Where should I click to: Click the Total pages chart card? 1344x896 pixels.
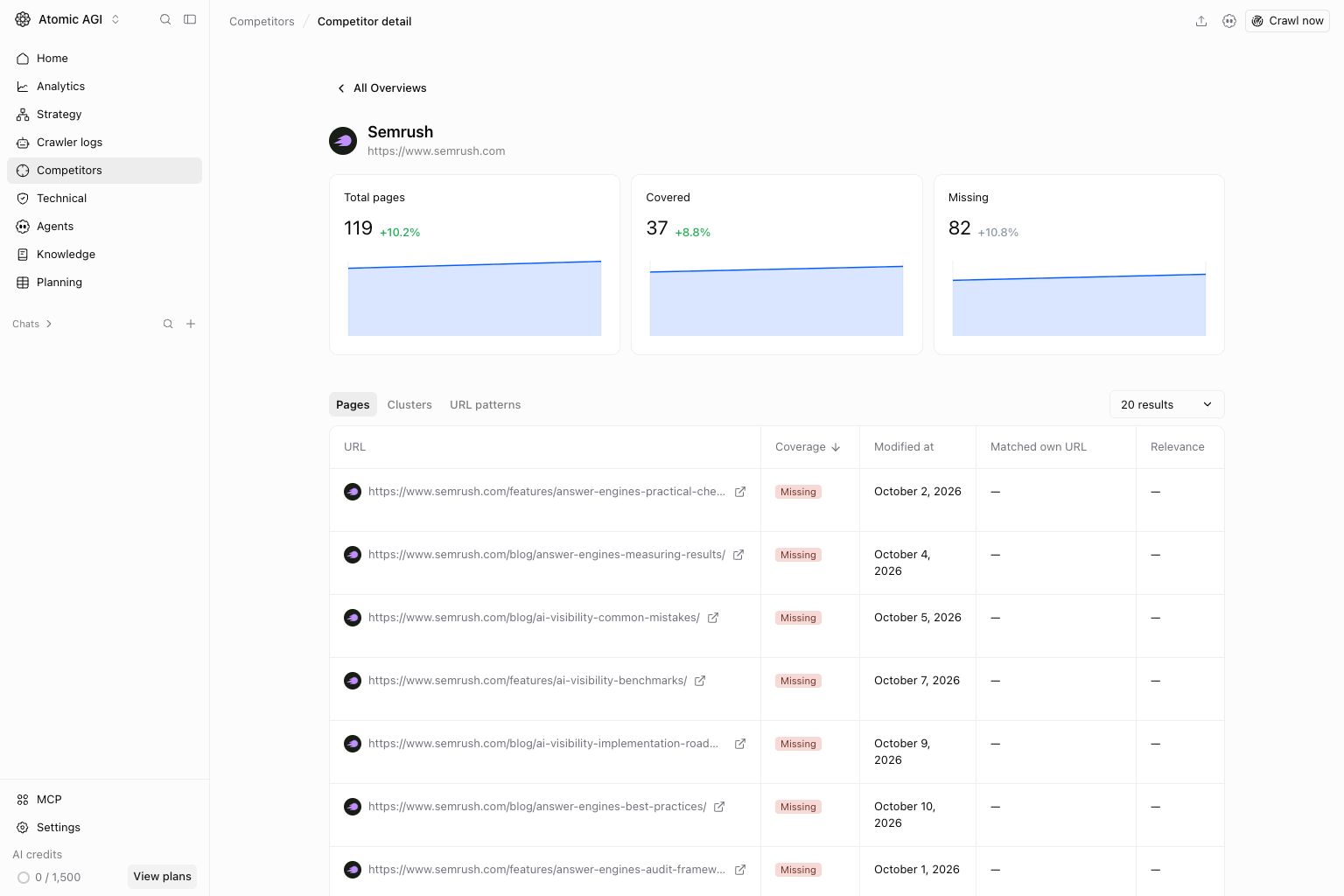pos(474,264)
